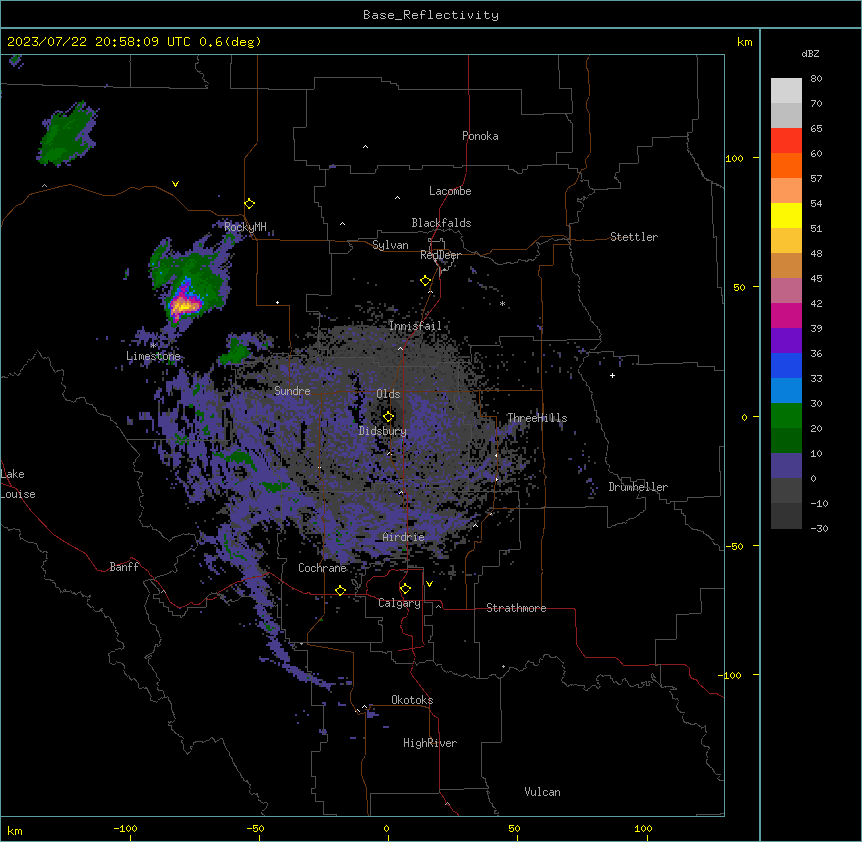Image resolution: width=862 pixels, height=842 pixels.
Task: Click the Airdrie city label
Action: (404, 537)
